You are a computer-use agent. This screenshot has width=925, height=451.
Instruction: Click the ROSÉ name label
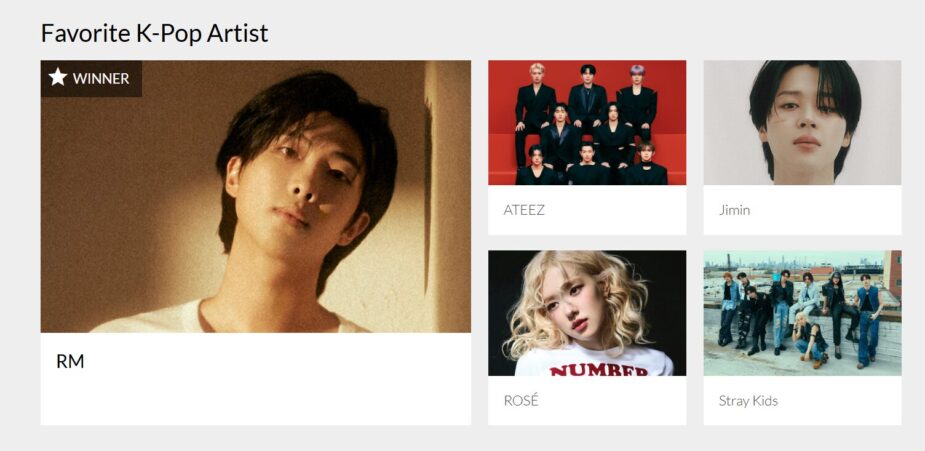pyautogui.click(x=521, y=400)
